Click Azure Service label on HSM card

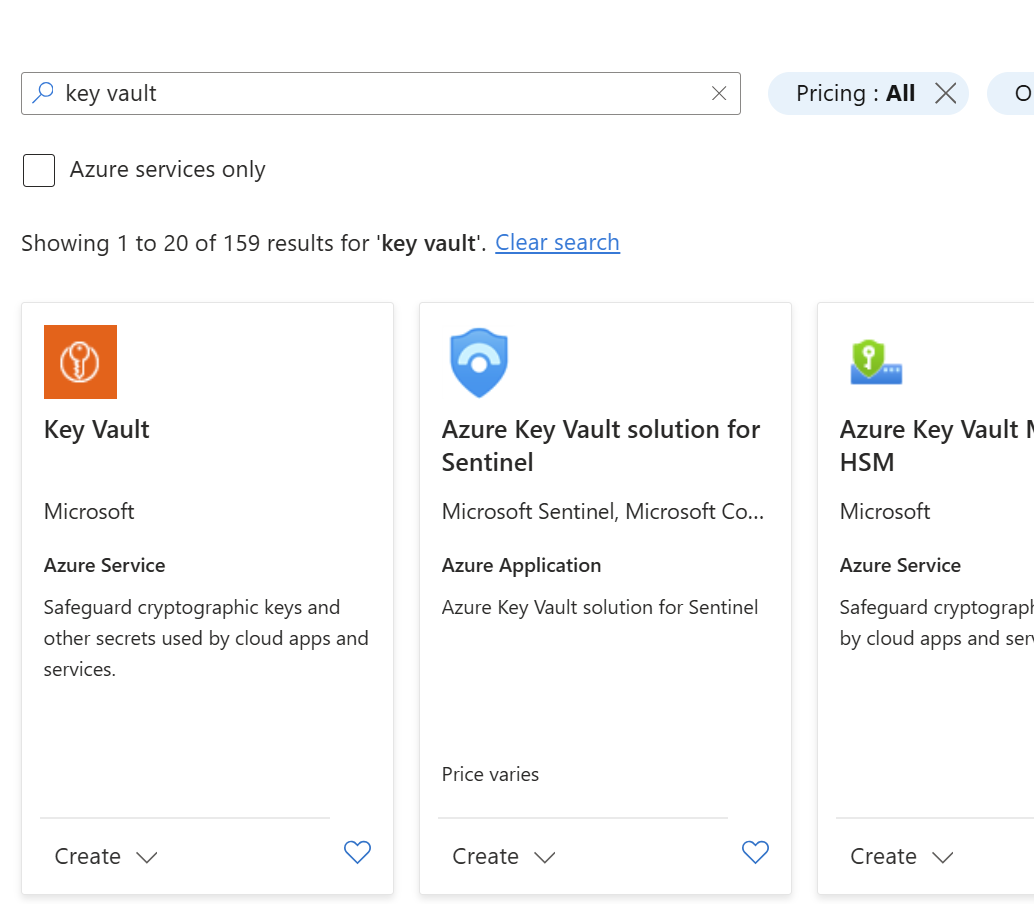(900, 565)
